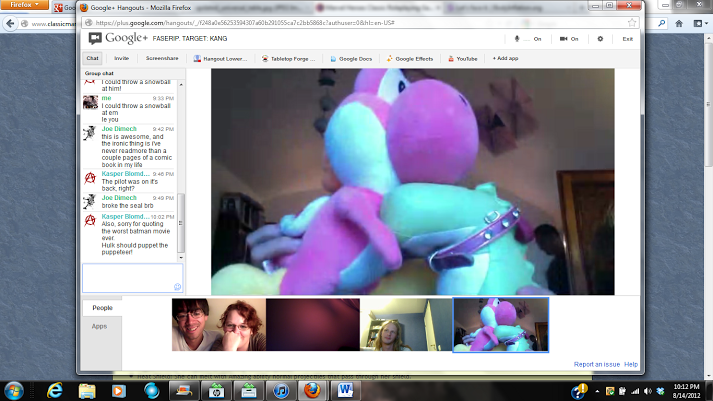Click the chat message input box
The image size is (713, 401).
click(x=132, y=278)
